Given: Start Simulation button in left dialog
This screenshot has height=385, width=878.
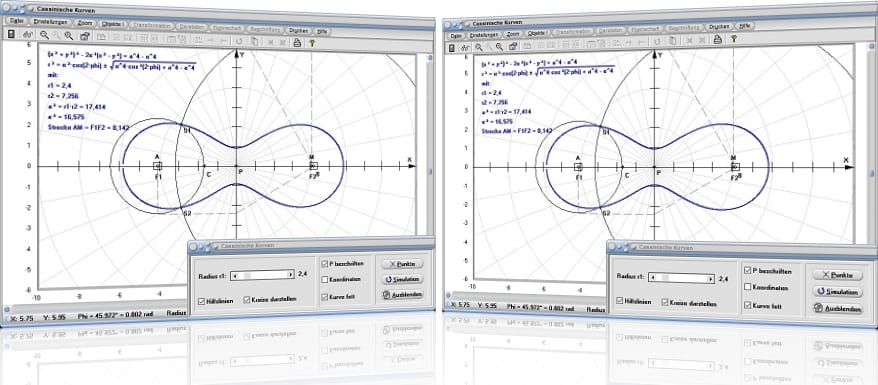Looking at the screenshot, I should coord(402,279).
